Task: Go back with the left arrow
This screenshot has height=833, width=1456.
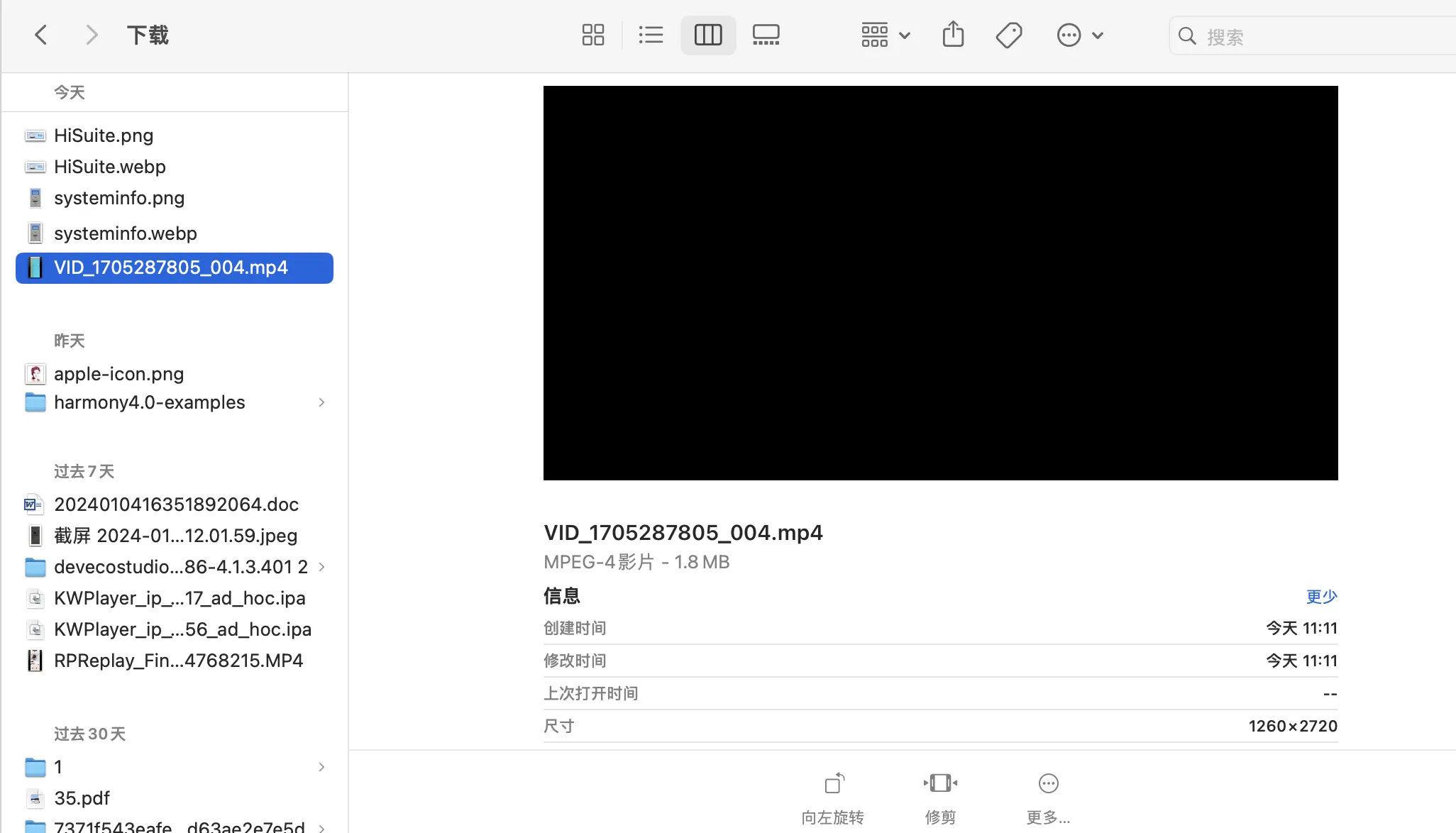Action: [x=41, y=35]
